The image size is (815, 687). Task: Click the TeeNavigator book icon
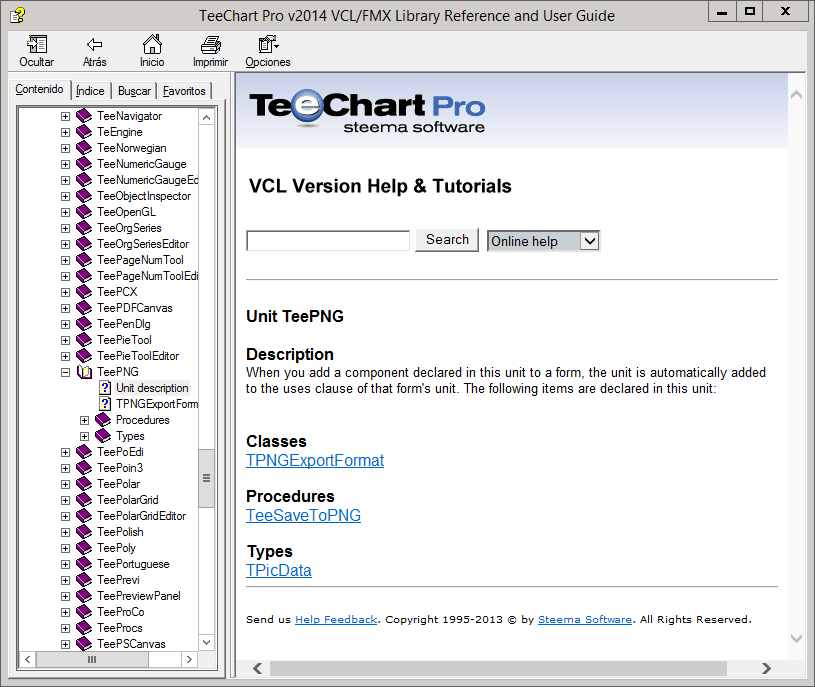click(84, 116)
